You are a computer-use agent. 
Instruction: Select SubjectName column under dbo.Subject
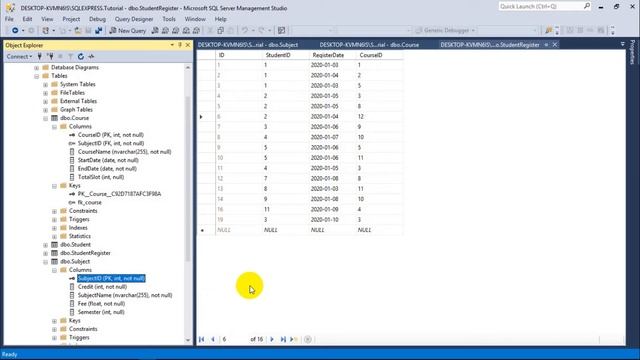click(x=125, y=295)
